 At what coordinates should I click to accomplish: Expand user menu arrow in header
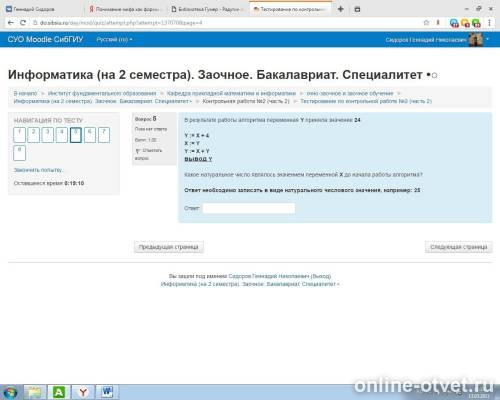click(488, 39)
